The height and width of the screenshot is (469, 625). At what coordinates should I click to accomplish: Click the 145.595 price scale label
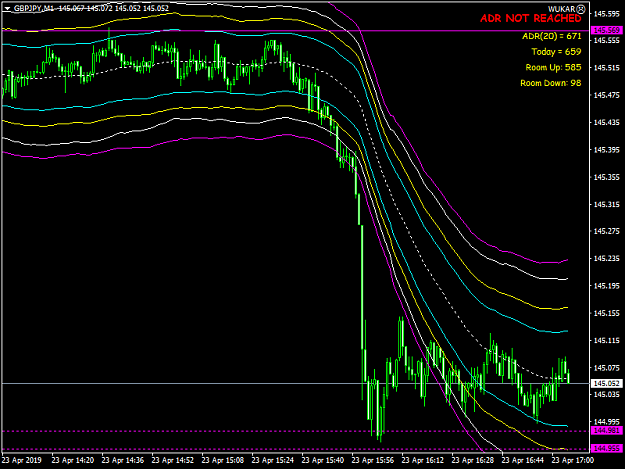607,14
